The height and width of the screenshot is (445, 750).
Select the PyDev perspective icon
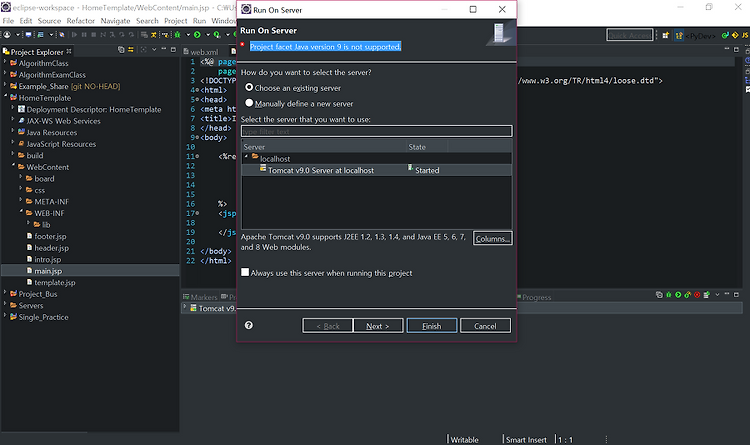click(x=679, y=36)
